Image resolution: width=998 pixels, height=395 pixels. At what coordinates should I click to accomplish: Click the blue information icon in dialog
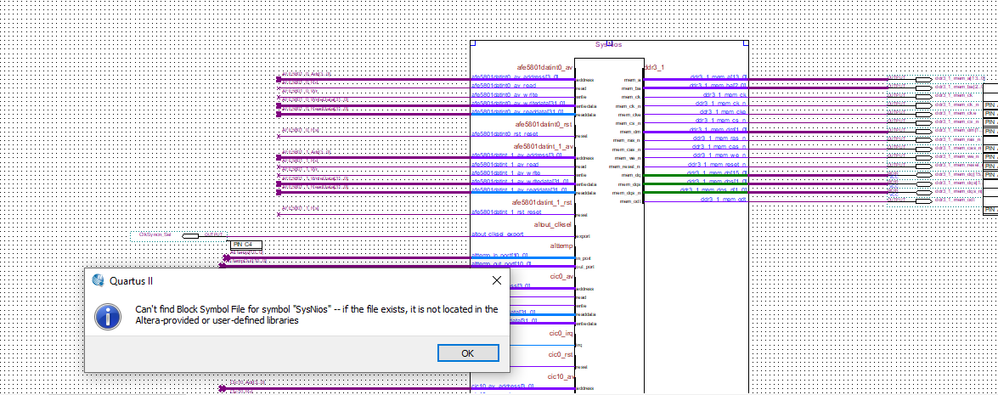108,316
